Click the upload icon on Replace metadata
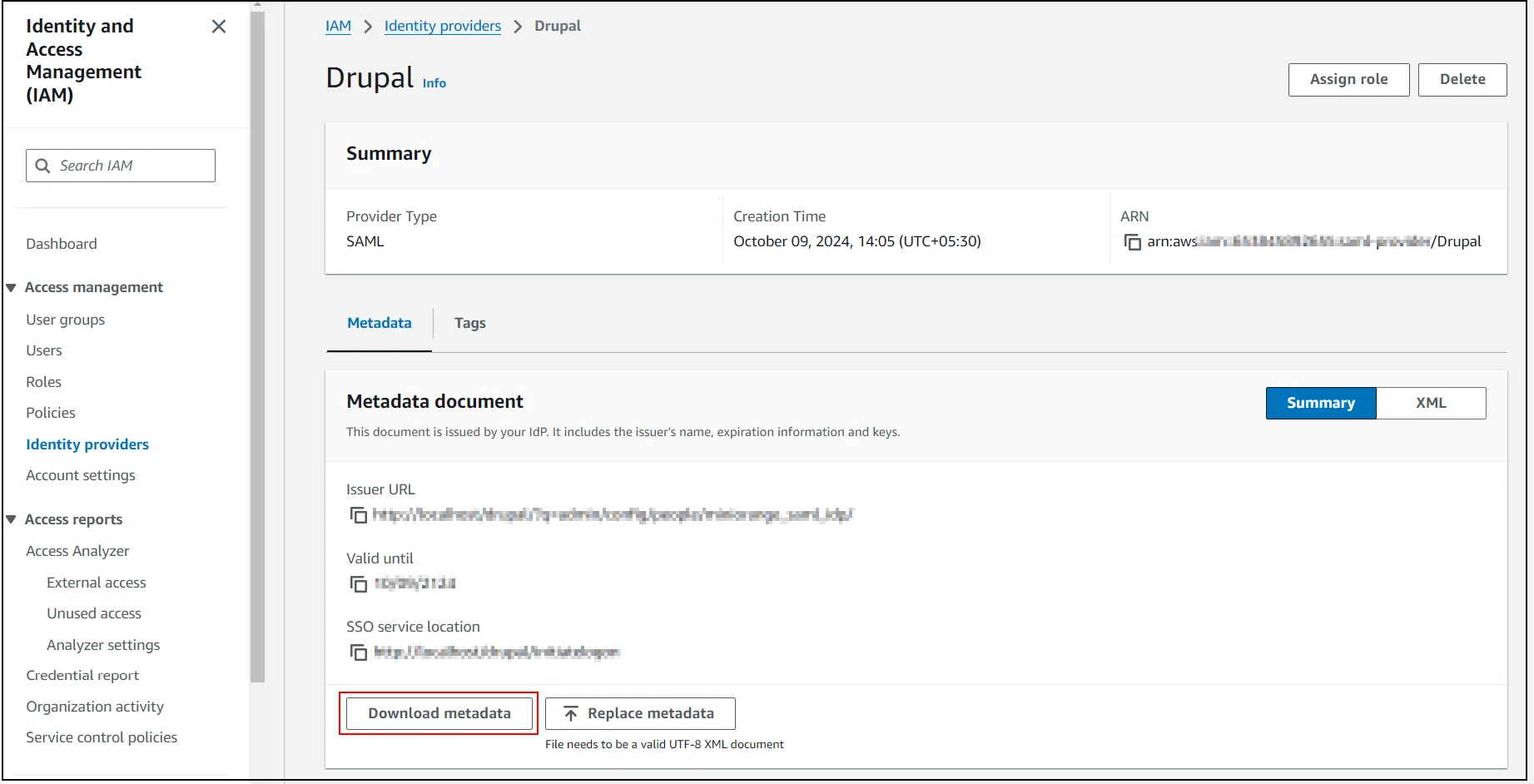Image resolution: width=1534 pixels, height=784 pixels. tap(571, 714)
